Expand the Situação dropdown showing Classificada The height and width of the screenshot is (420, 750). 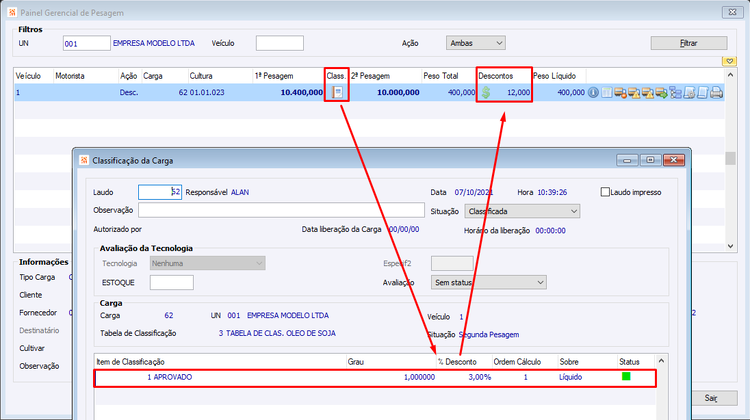tap(522, 211)
